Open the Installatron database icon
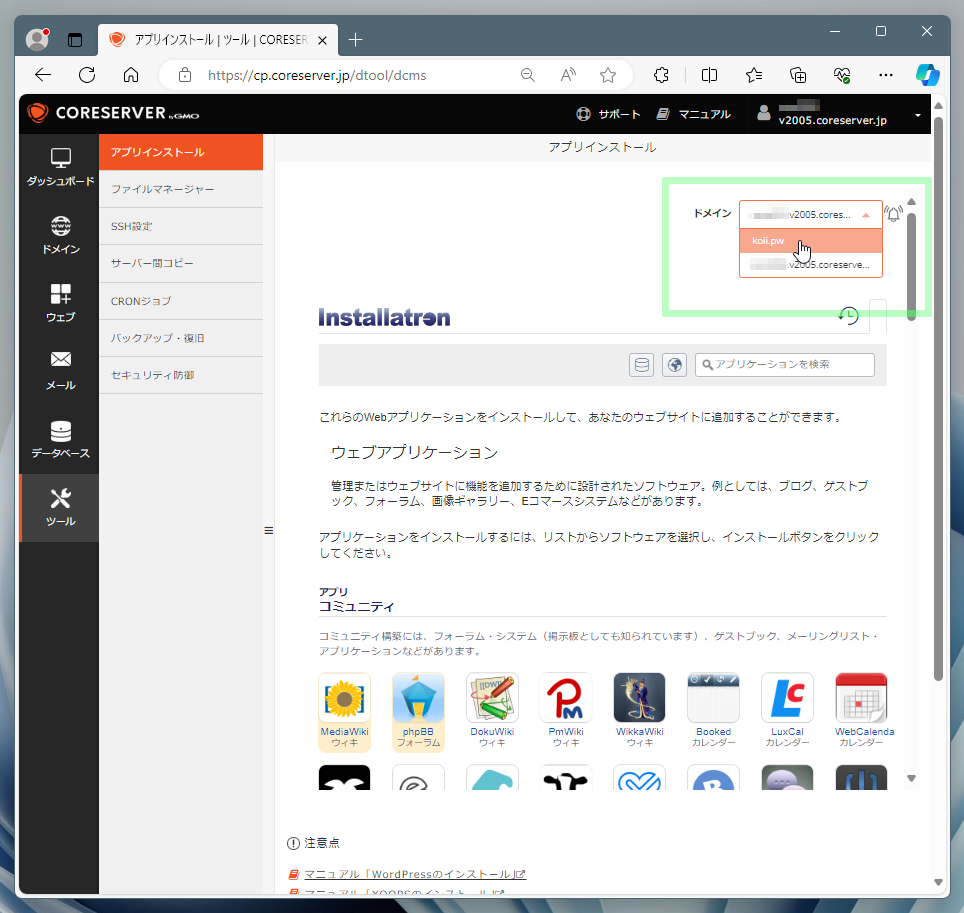Image resolution: width=964 pixels, height=913 pixels. 641,365
